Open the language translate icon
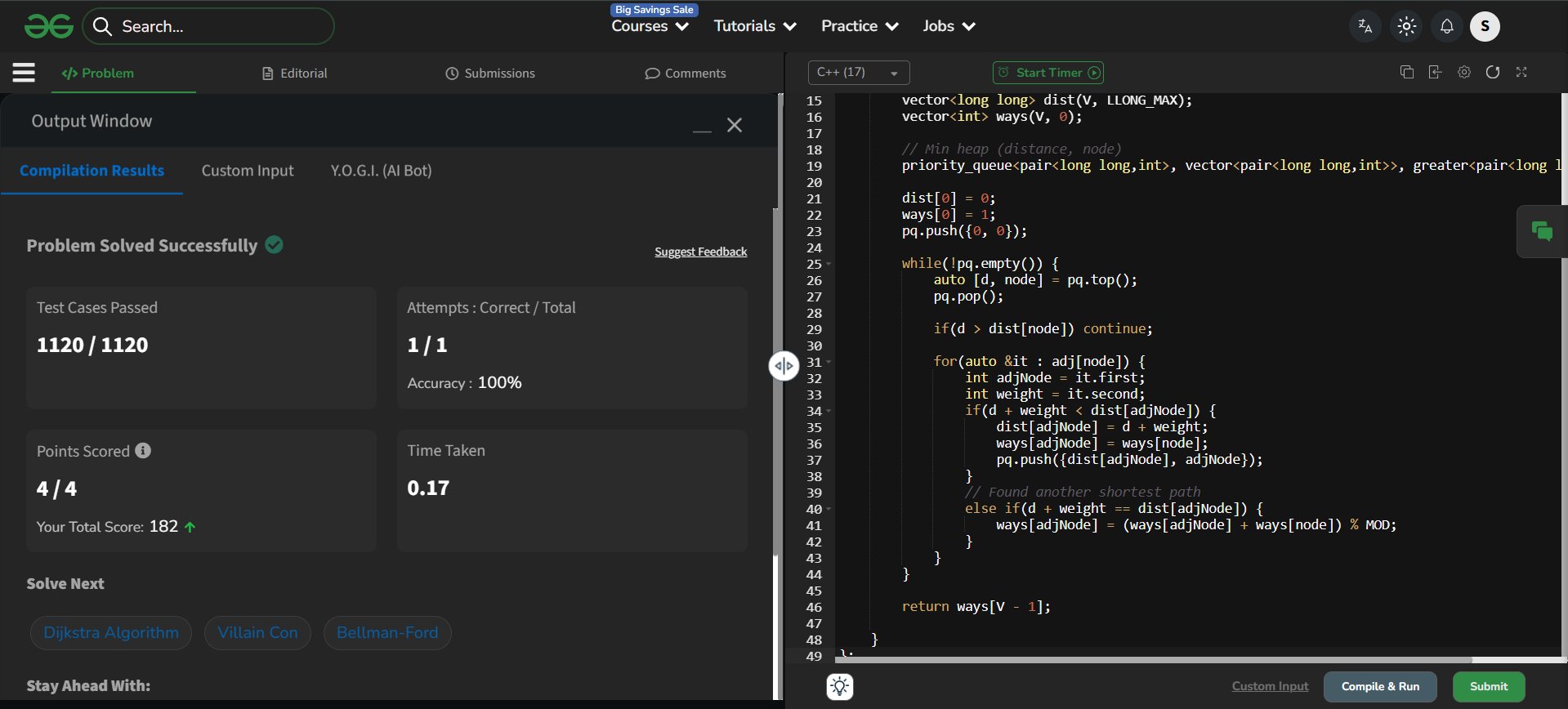Screen dimensions: 1568x709 [x=1365, y=26]
